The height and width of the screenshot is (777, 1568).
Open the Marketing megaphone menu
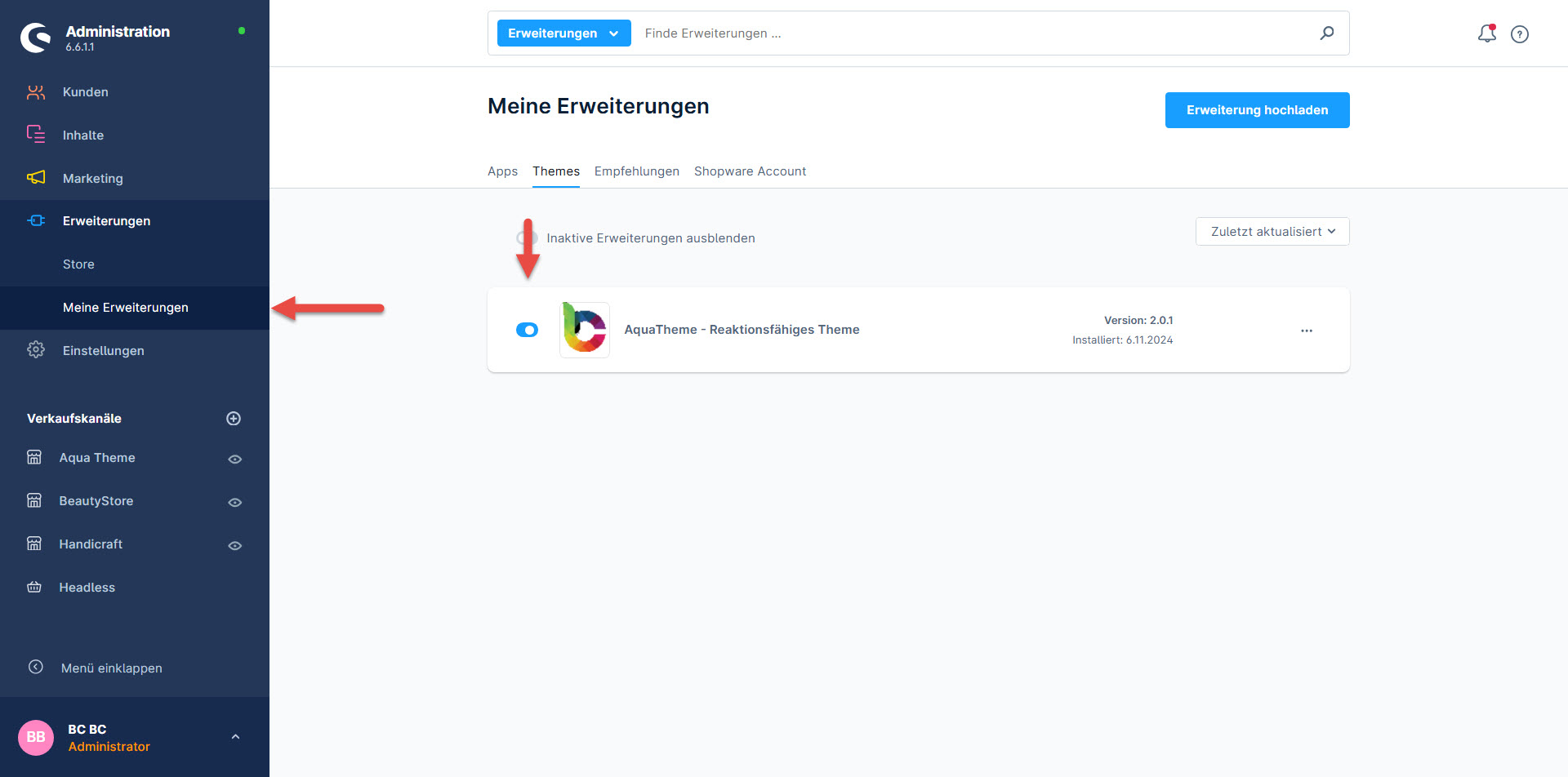[92, 179]
